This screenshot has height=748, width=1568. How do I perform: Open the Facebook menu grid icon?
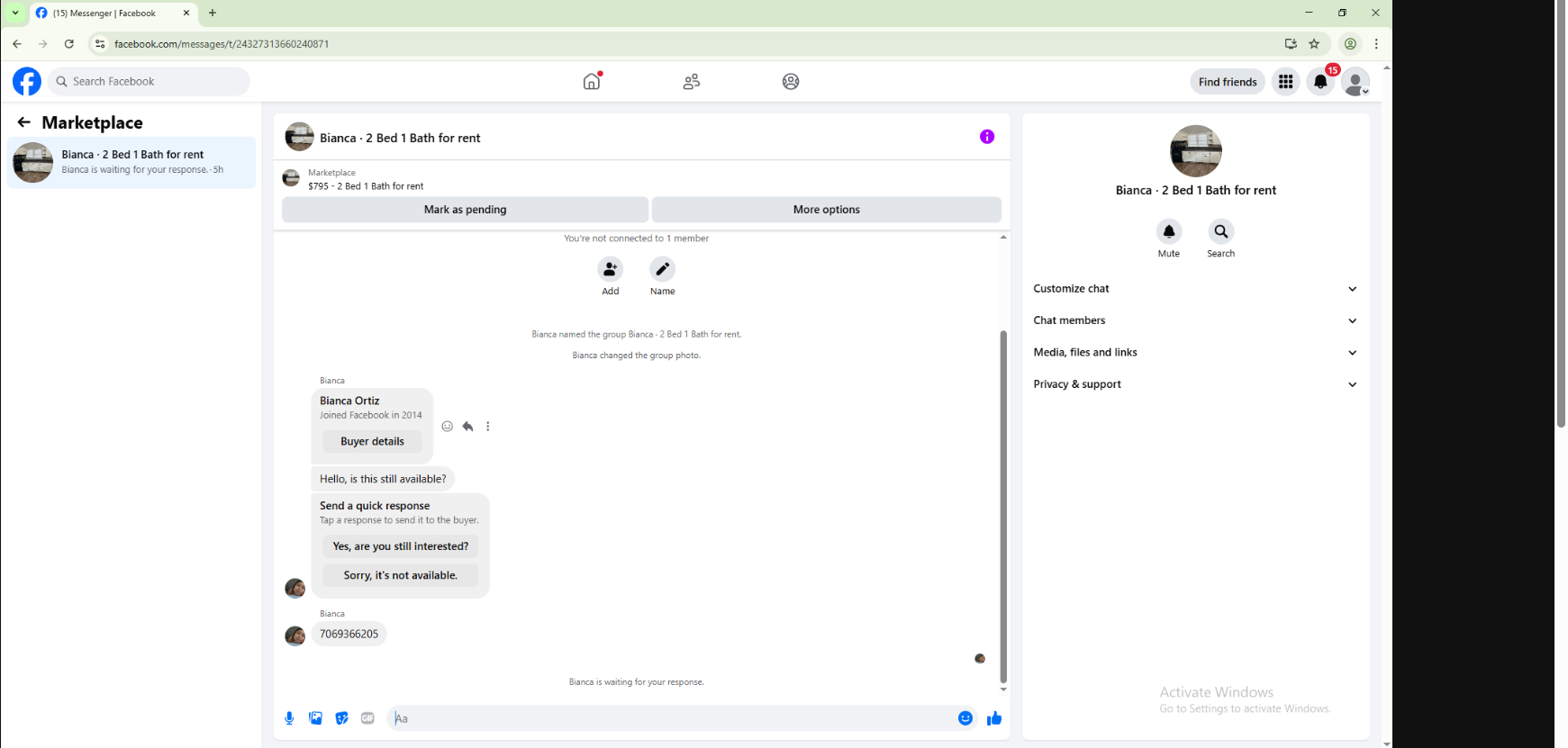pos(1285,82)
